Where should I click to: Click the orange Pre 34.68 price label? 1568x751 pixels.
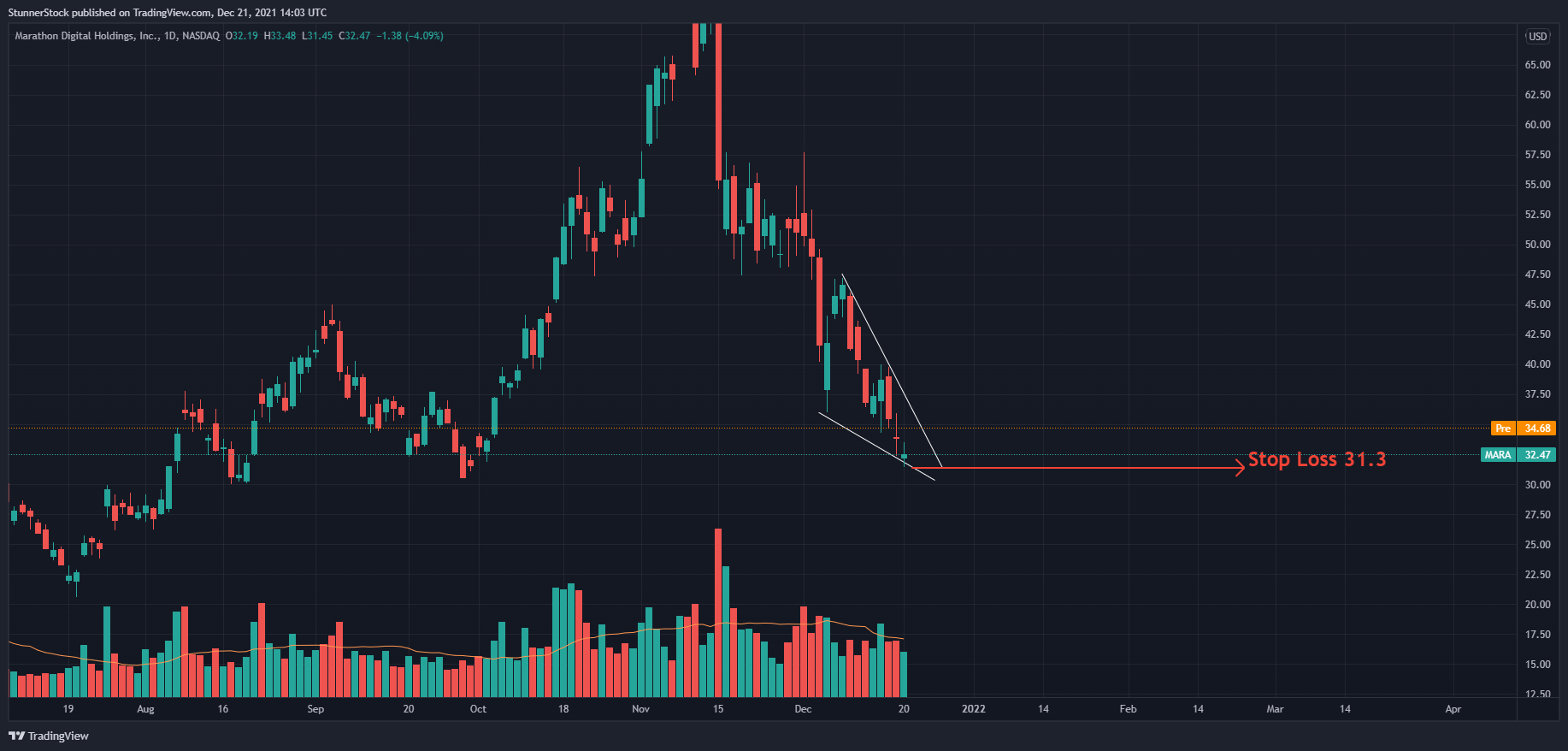(x=1524, y=428)
